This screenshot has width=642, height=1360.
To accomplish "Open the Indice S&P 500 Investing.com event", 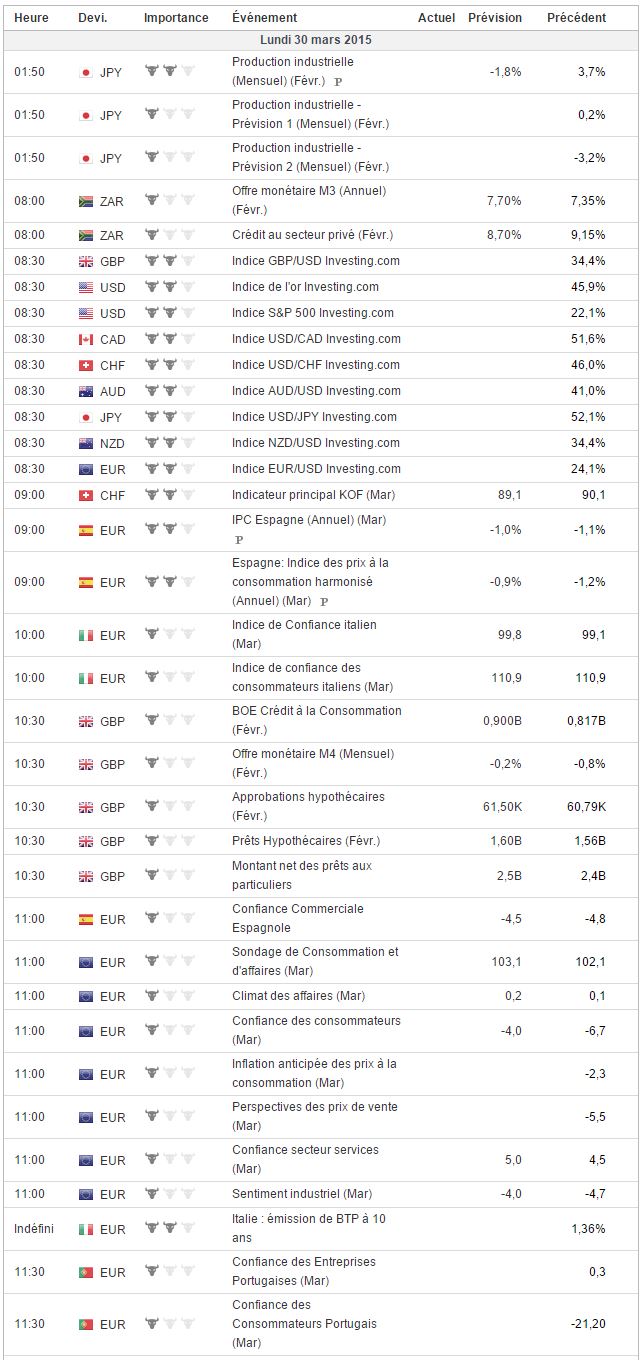I will (312, 313).
